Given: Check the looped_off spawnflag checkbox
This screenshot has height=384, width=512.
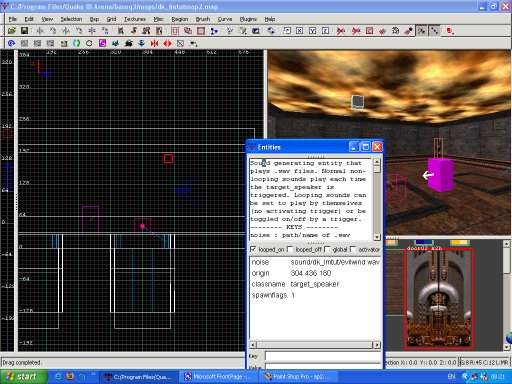Looking at the screenshot, I should 290,249.
